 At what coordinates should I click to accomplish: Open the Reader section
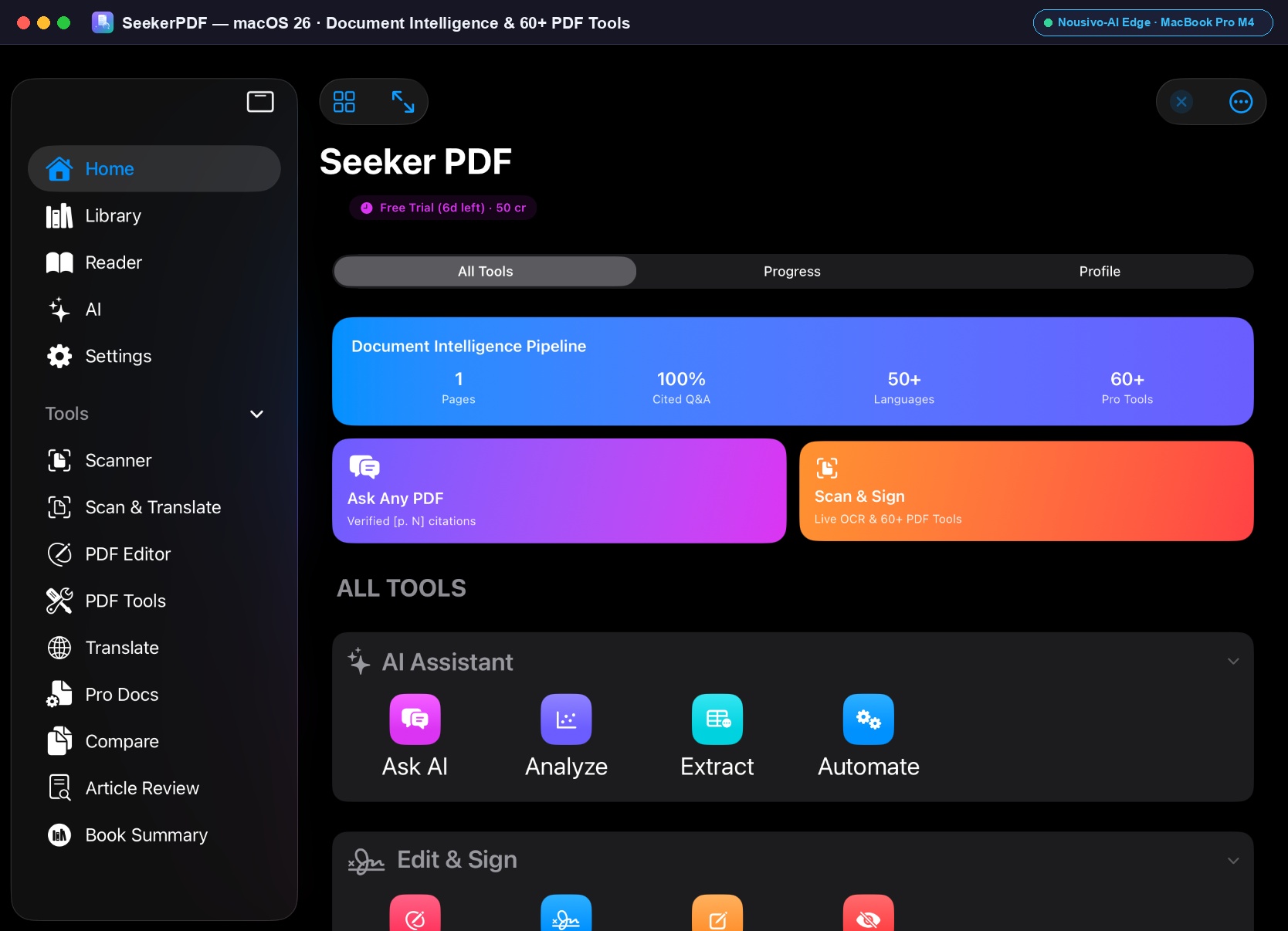(x=154, y=262)
